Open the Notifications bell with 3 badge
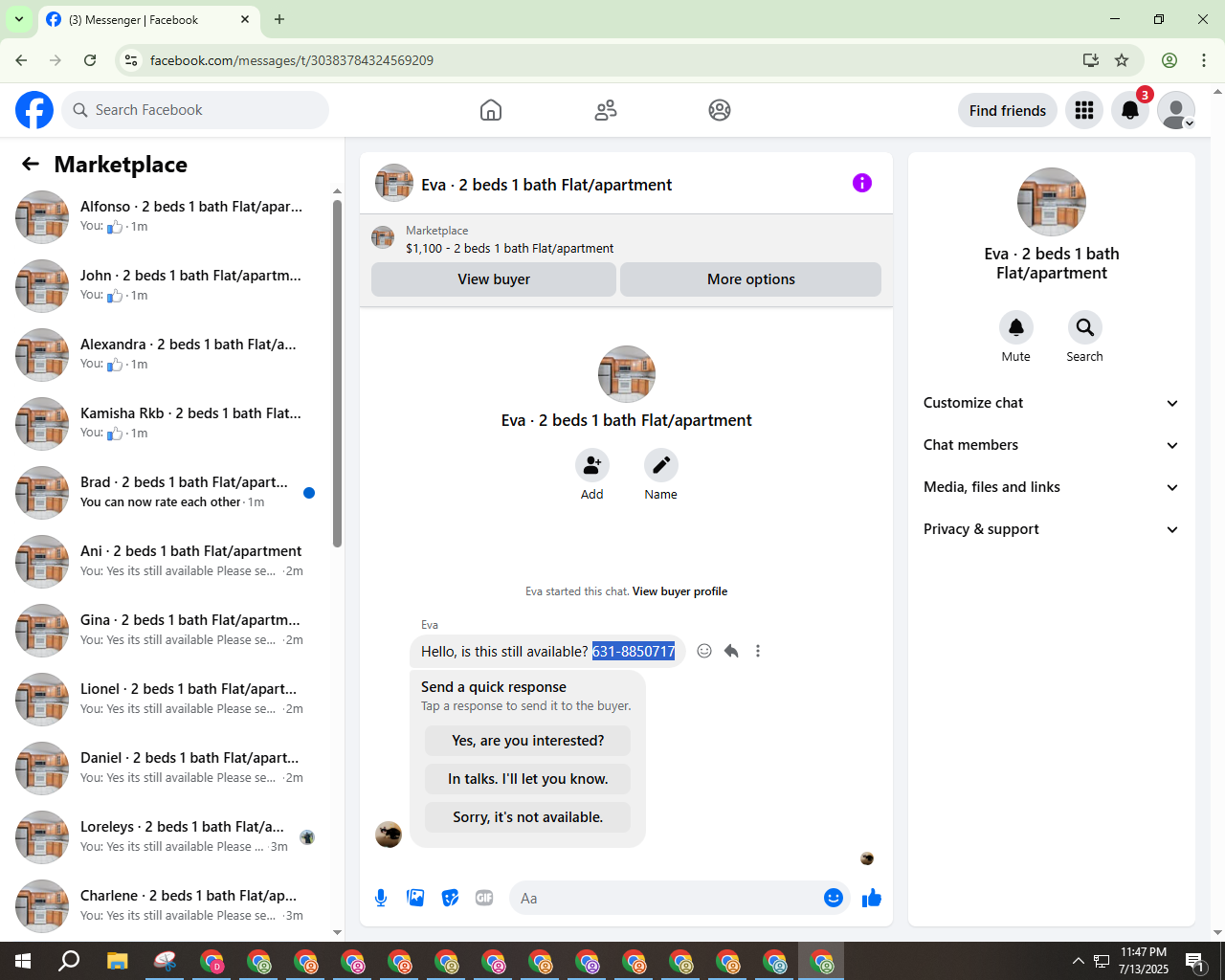1225x980 pixels. point(1130,110)
